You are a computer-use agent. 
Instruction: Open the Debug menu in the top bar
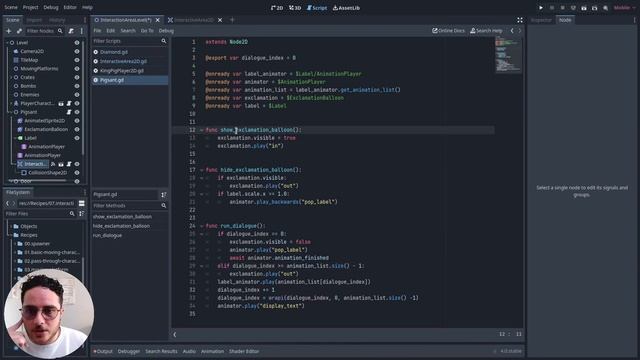coord(51,7)
